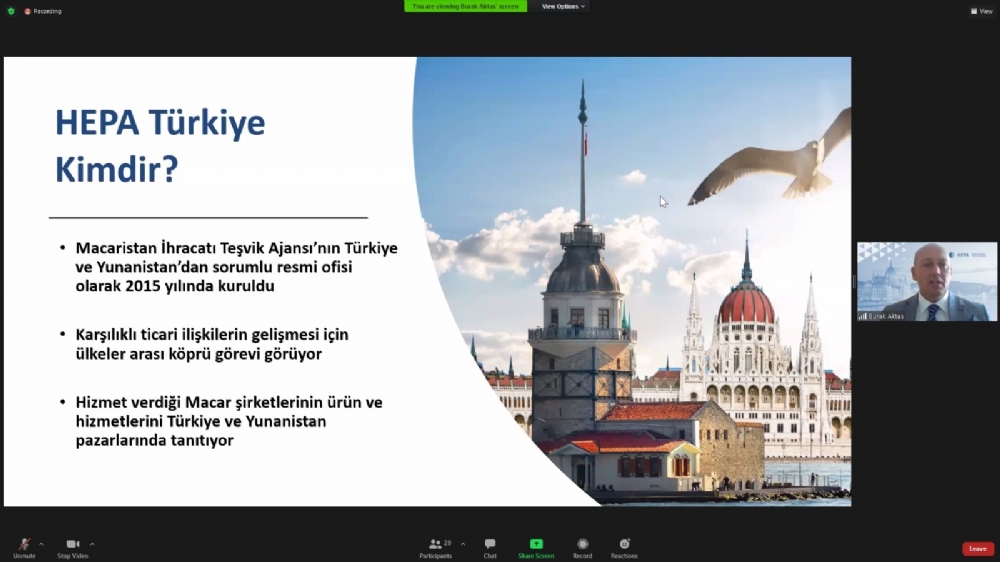Viewport: 1000px width, 562px height.
Task: Open audio options arrow next to Unmute
Action: [41, 544]
